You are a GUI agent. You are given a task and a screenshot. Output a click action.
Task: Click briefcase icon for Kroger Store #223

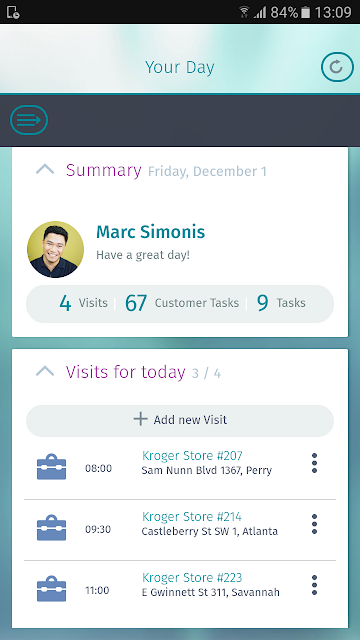[x=51, y=589]
